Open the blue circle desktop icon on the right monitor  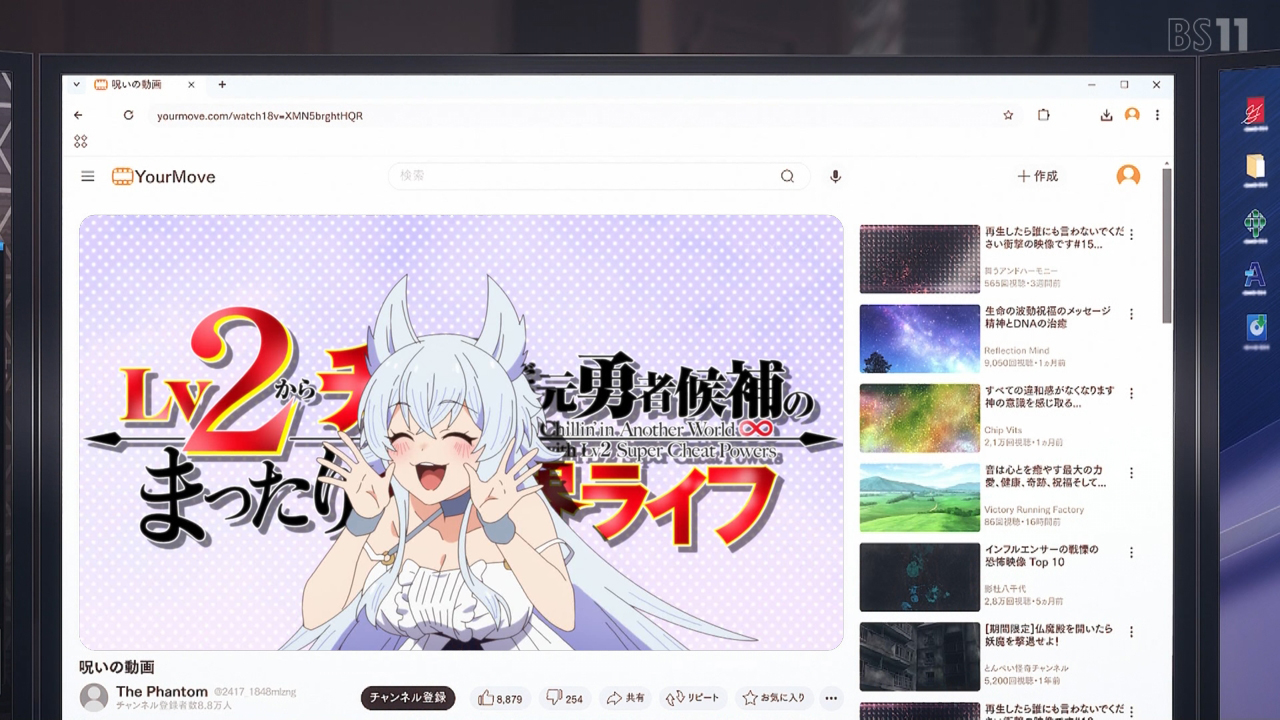click(1256, 328)
